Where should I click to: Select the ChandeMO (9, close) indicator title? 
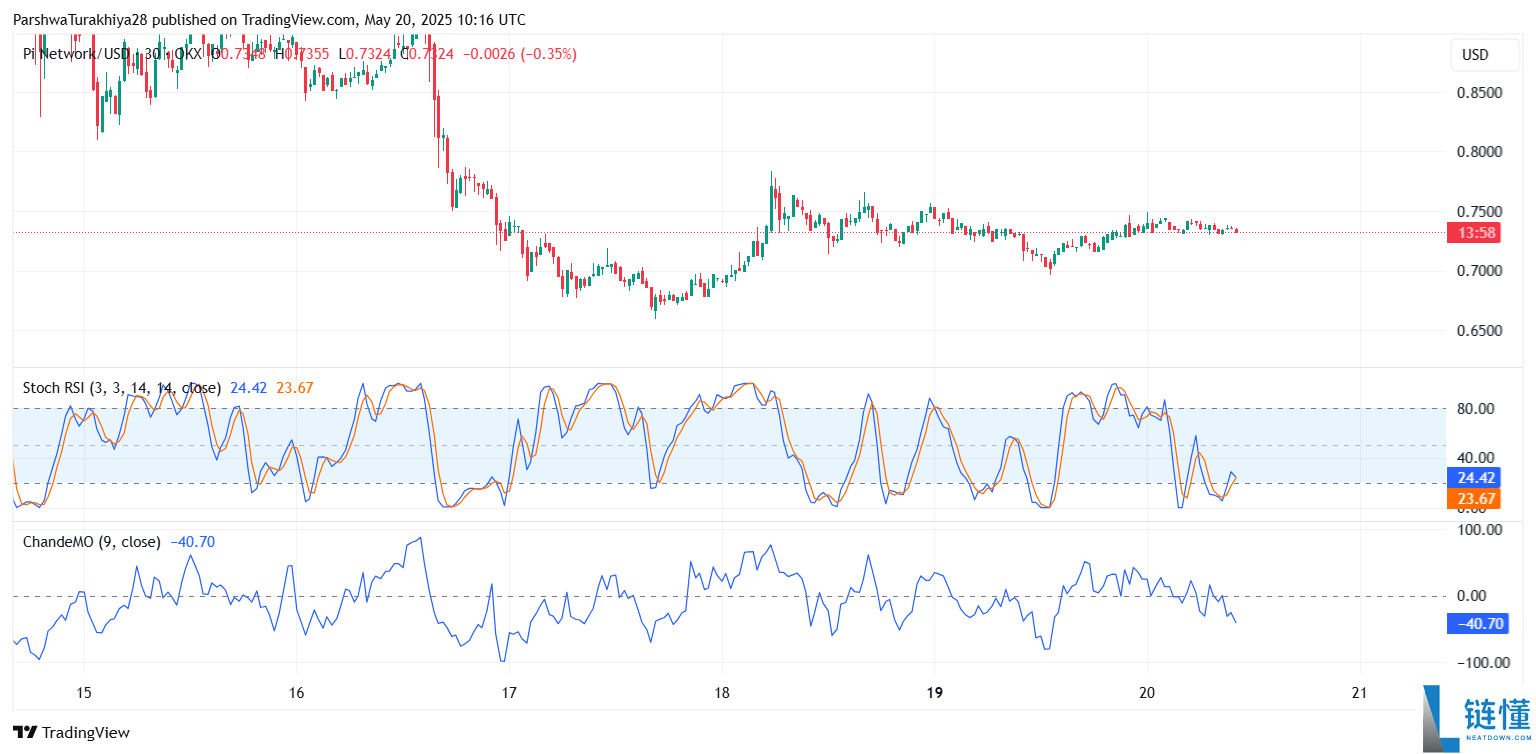pyautogui.click(x=91, y=542)
